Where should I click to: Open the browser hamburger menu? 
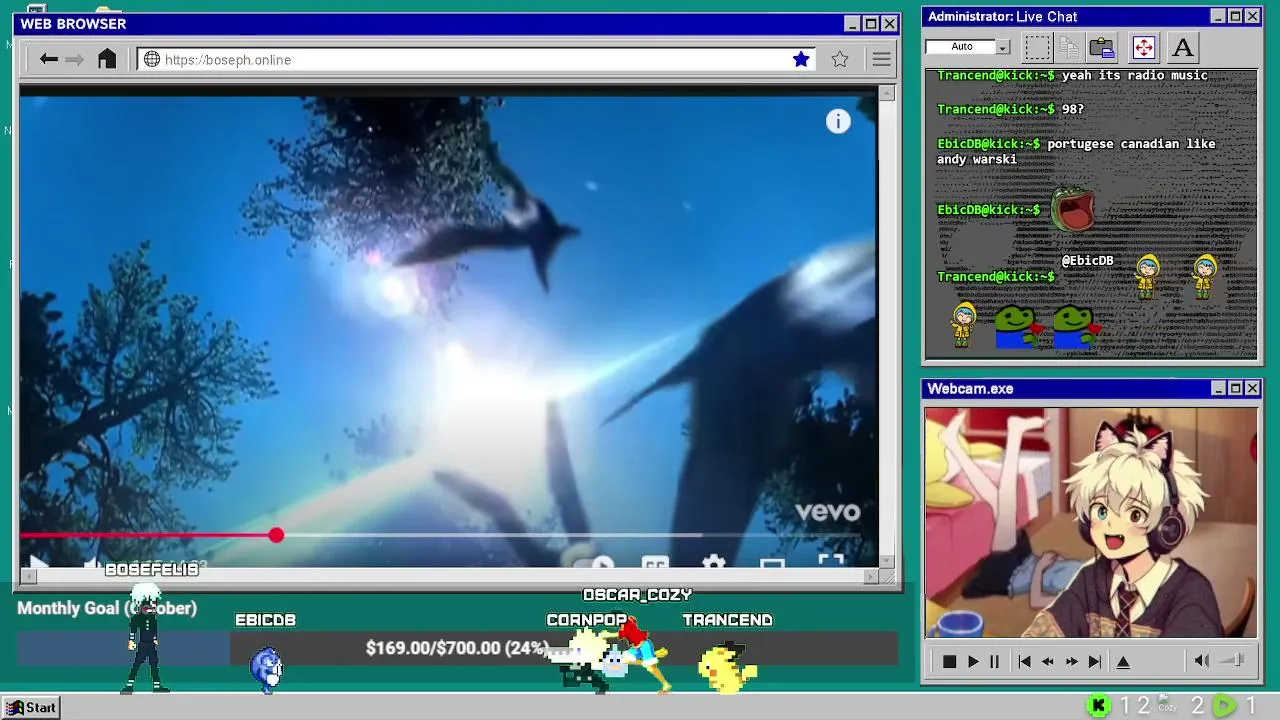coord(881,60)
